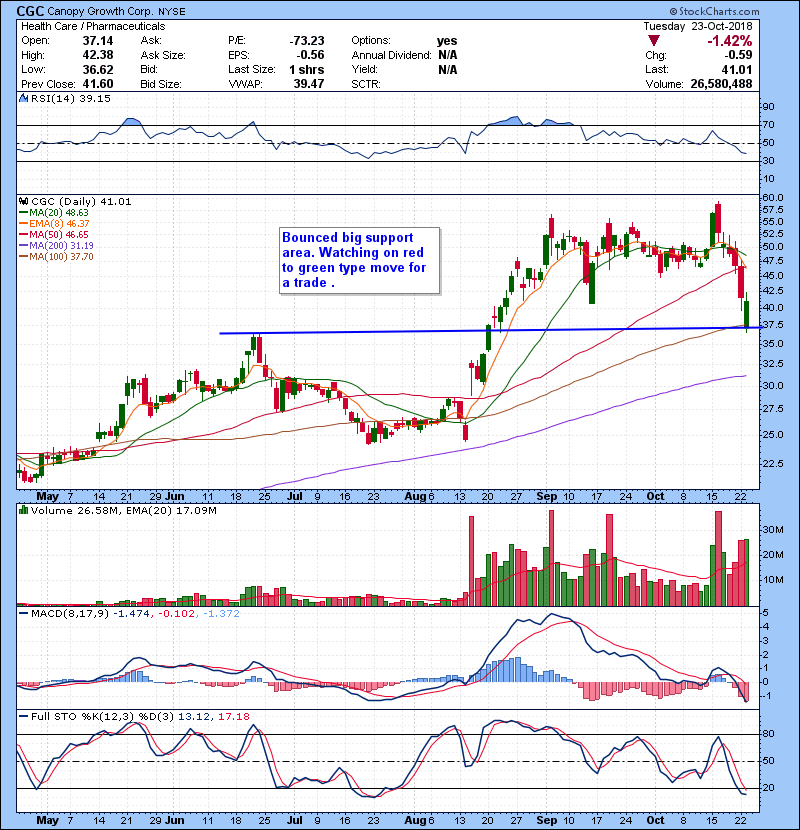Screen dimensions: 800x830
Task: Click the Chg value -0.59
Action: pos(739,55)
